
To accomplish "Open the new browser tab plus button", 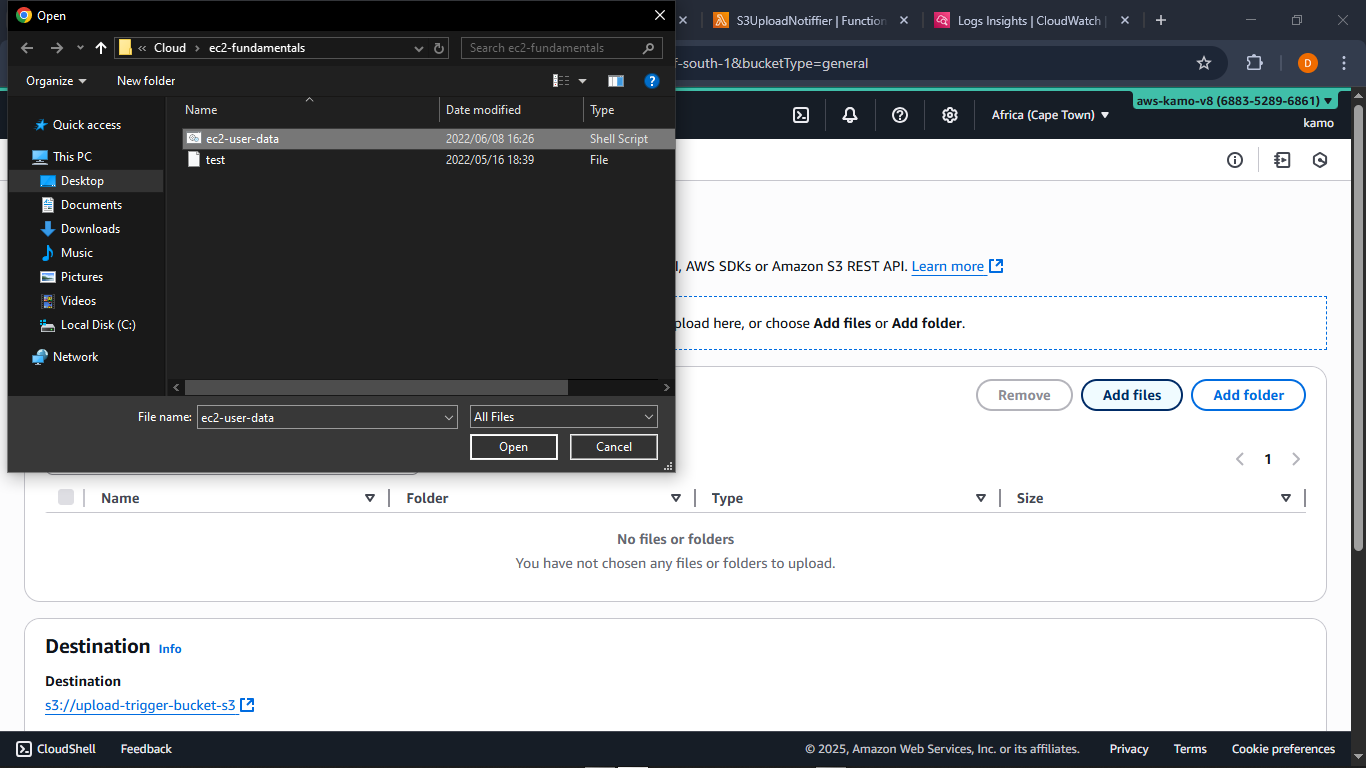I will tap(1160, 20).
